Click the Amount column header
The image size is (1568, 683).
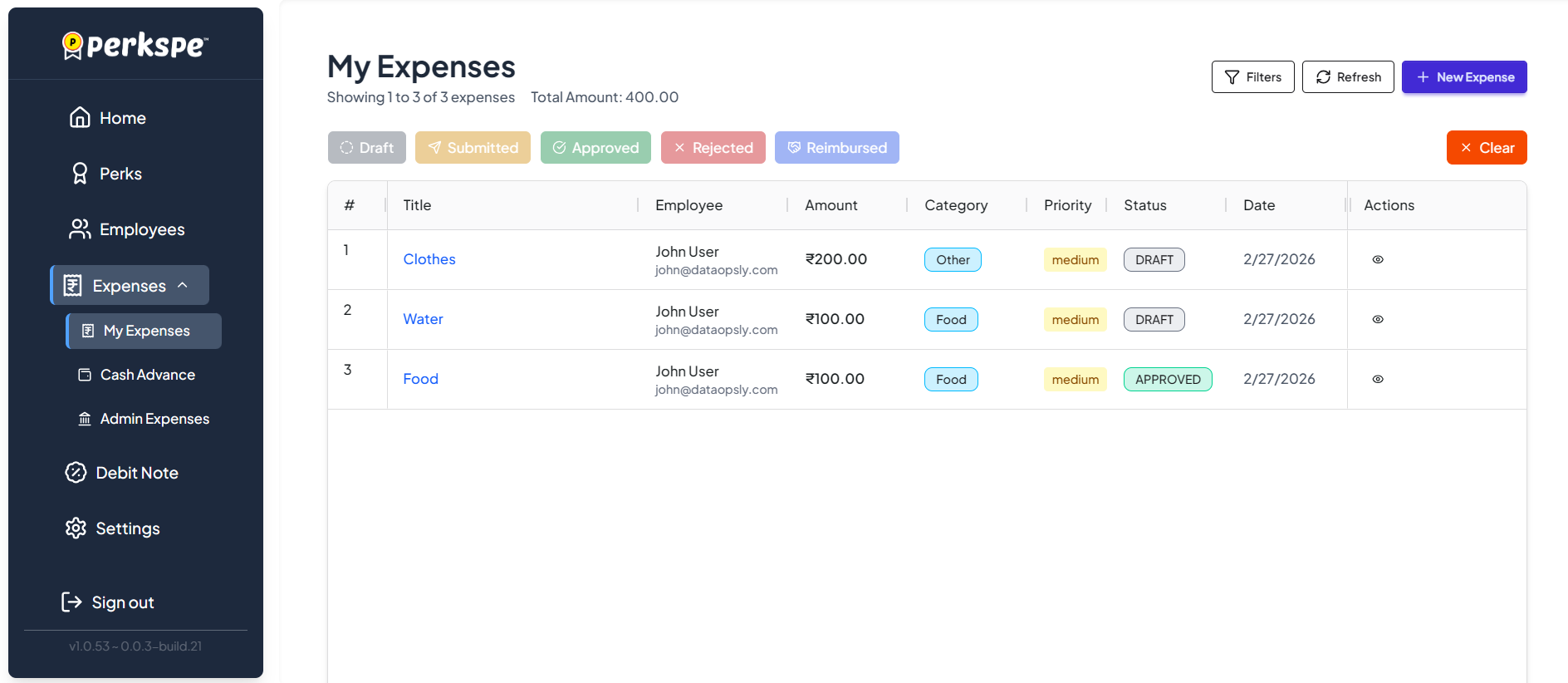[x=831, y=205]
